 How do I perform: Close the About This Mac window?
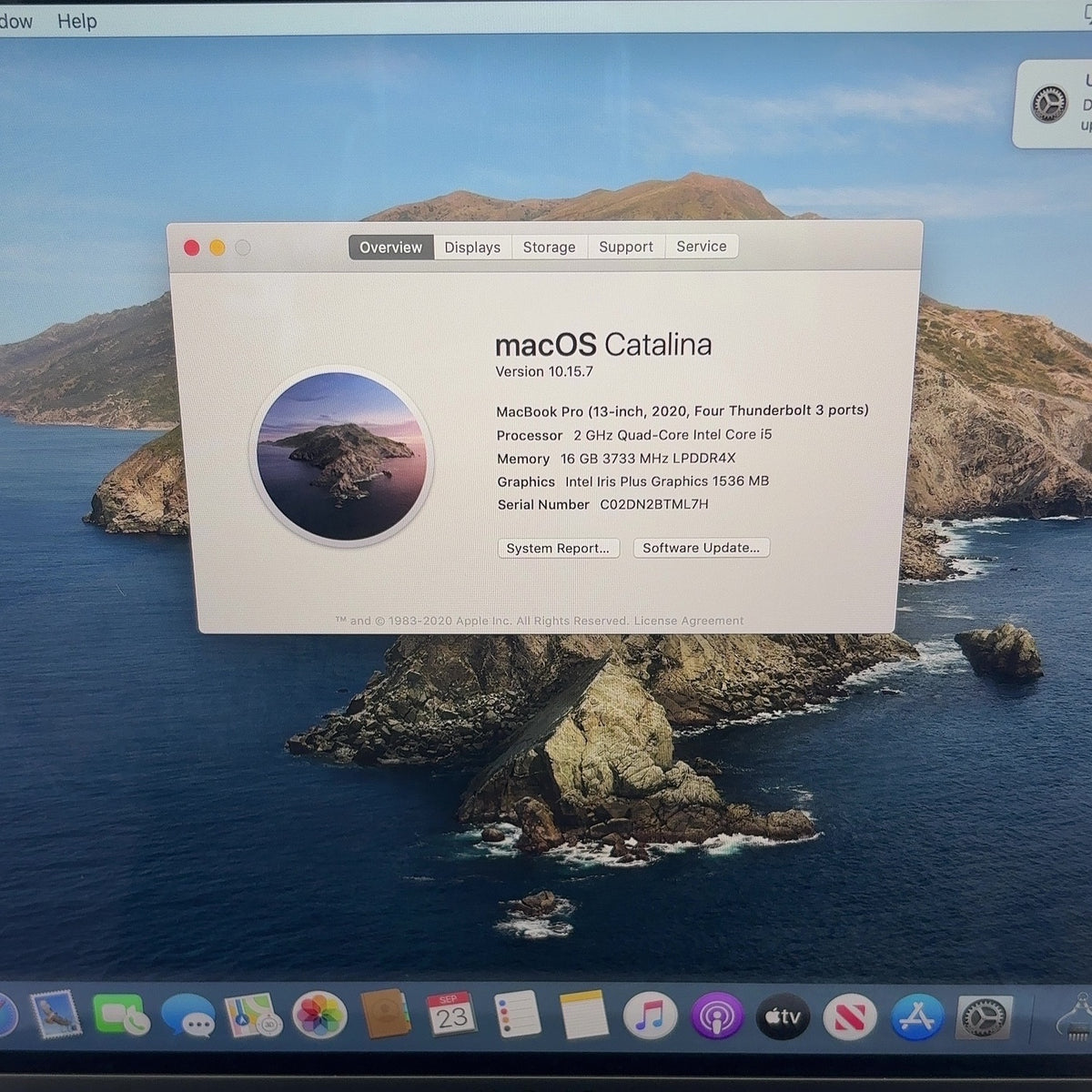[191, 248]
